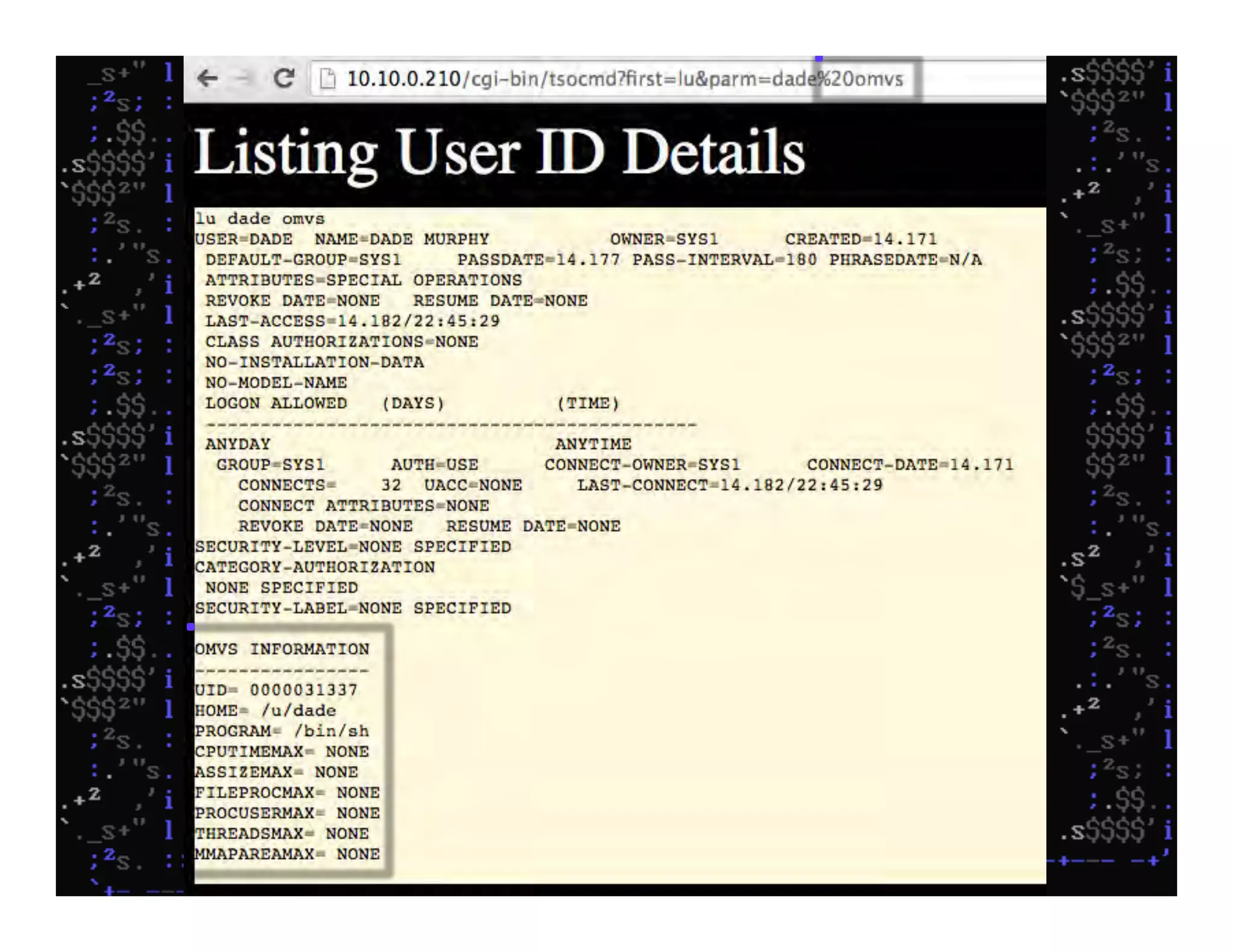The height and width of the screenshot is (952, 1233).
Task: Click the 'Listing User ID Details' heading
Action: pos(499,153)
